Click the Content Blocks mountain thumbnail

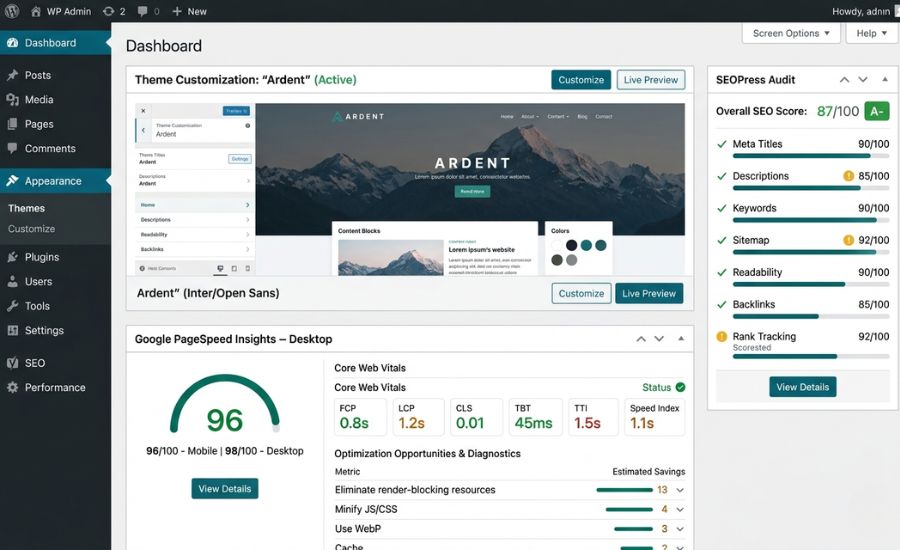391,257
